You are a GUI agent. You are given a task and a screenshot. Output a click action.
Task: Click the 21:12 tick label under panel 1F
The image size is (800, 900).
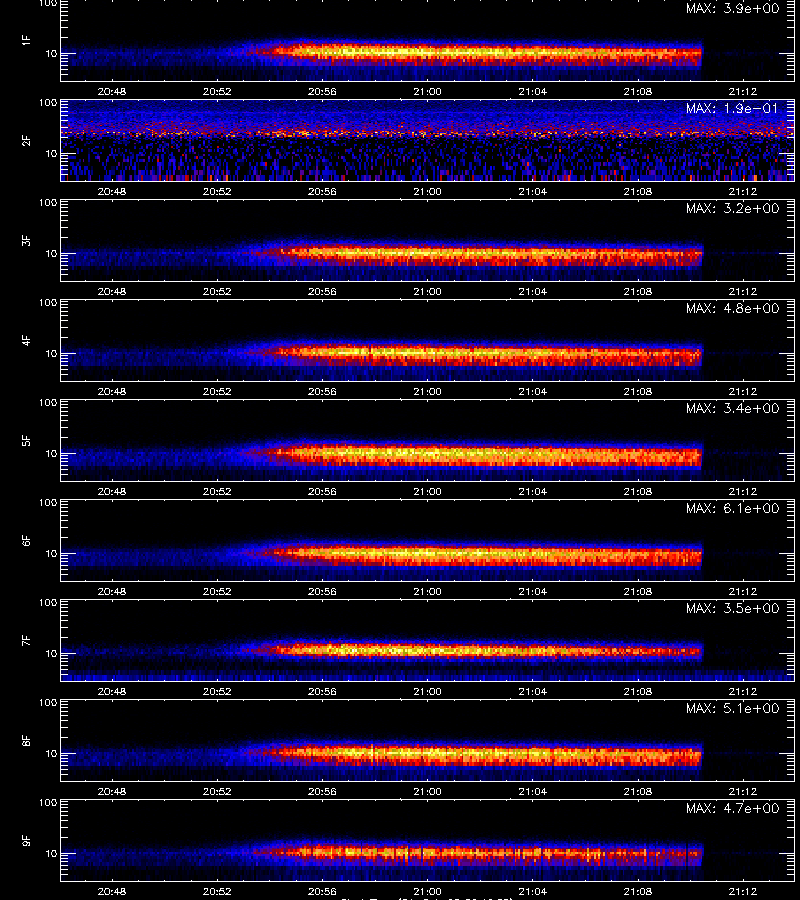(743, 91)
